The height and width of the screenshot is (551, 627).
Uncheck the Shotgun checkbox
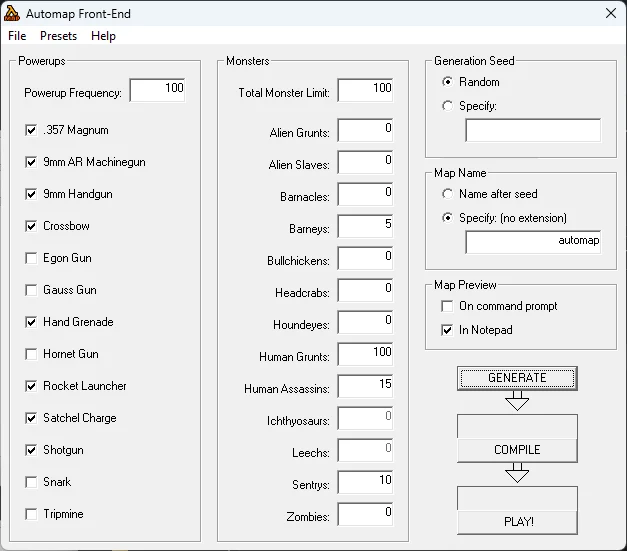click(31, 450)
